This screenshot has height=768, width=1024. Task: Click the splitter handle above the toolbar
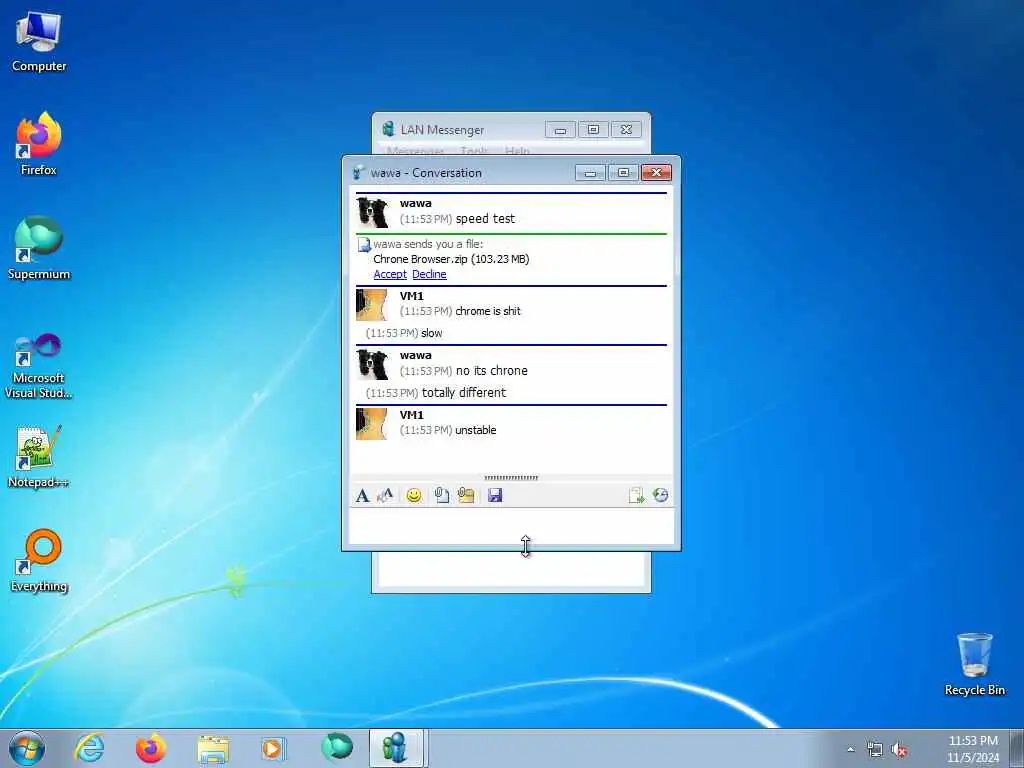[511, 478]
